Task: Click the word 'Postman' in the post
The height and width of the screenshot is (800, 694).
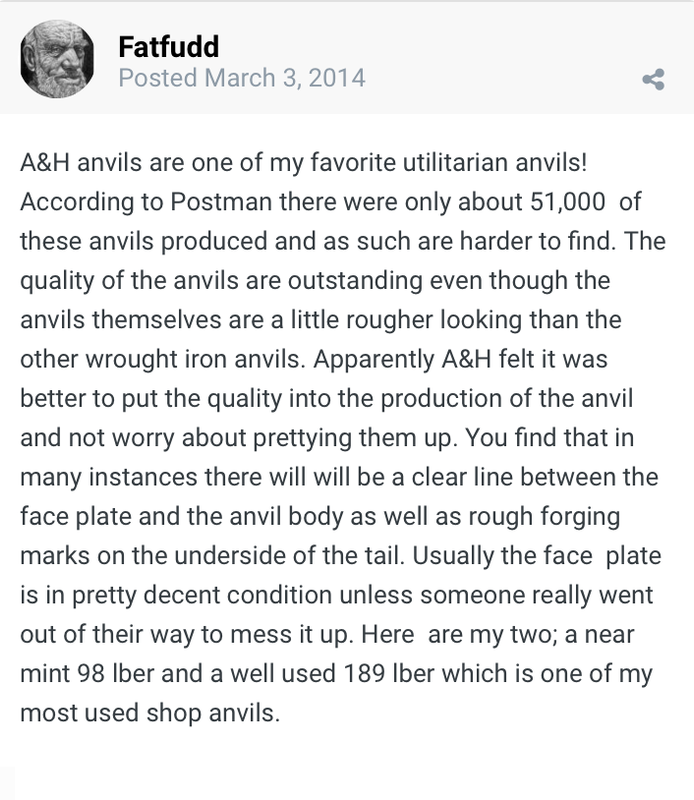Action: click(x=221, y=202)
